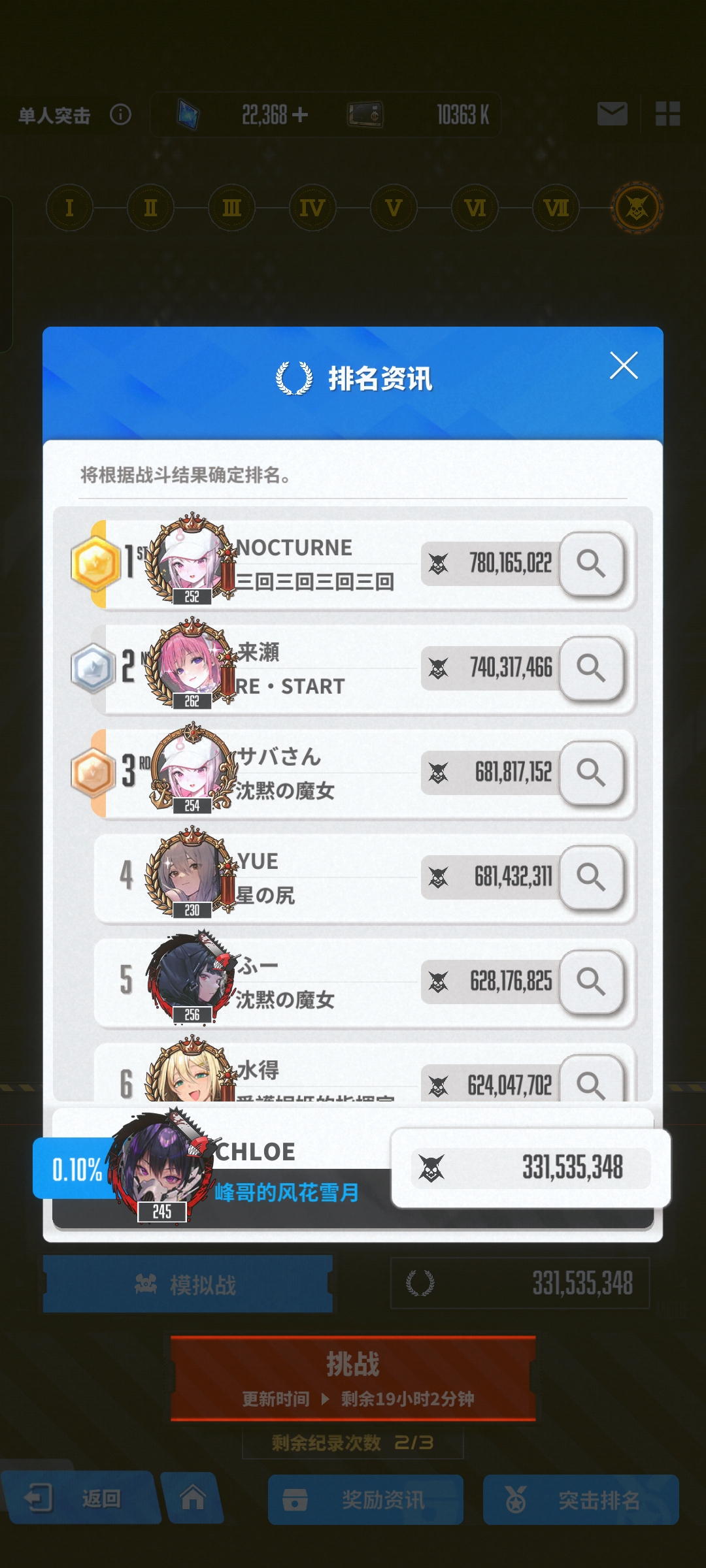Tap YUE's magnifier search icon
Screen dimensions: 706x1568
(592, 877)
